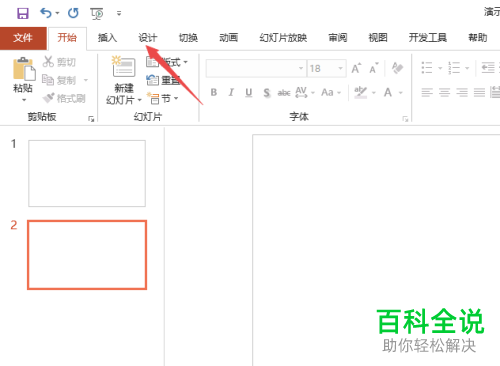Click the main slide editing canvas
The width and height of the screenshot is (500, 366).
pos(376,250)
